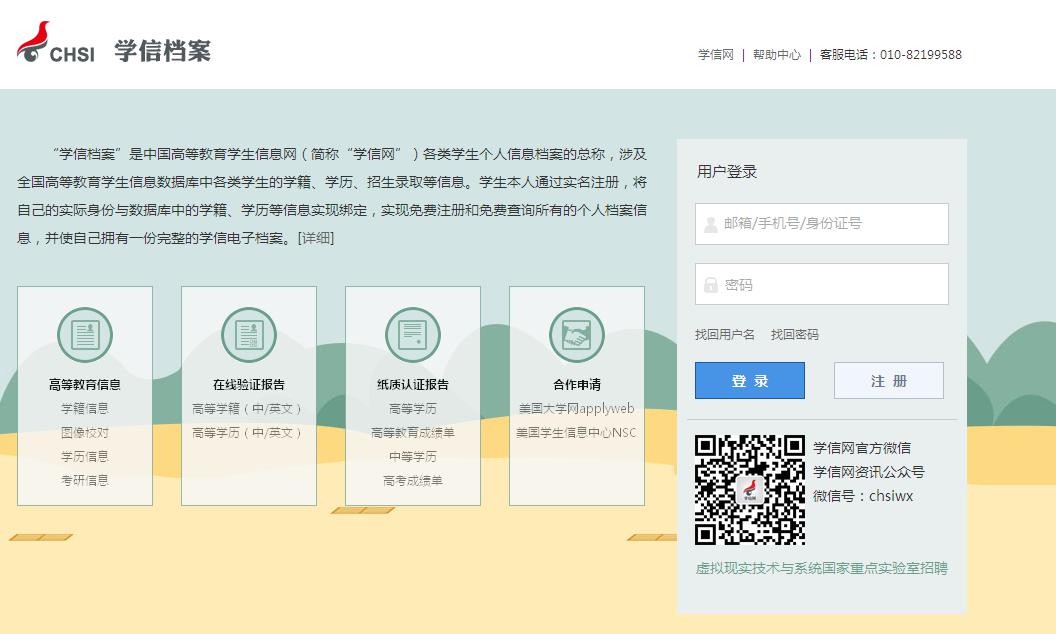Open the 帮助中心 header link
The height and width of the screenshot is (634, 1056).
pyautogui.click(x=777, y=55)
